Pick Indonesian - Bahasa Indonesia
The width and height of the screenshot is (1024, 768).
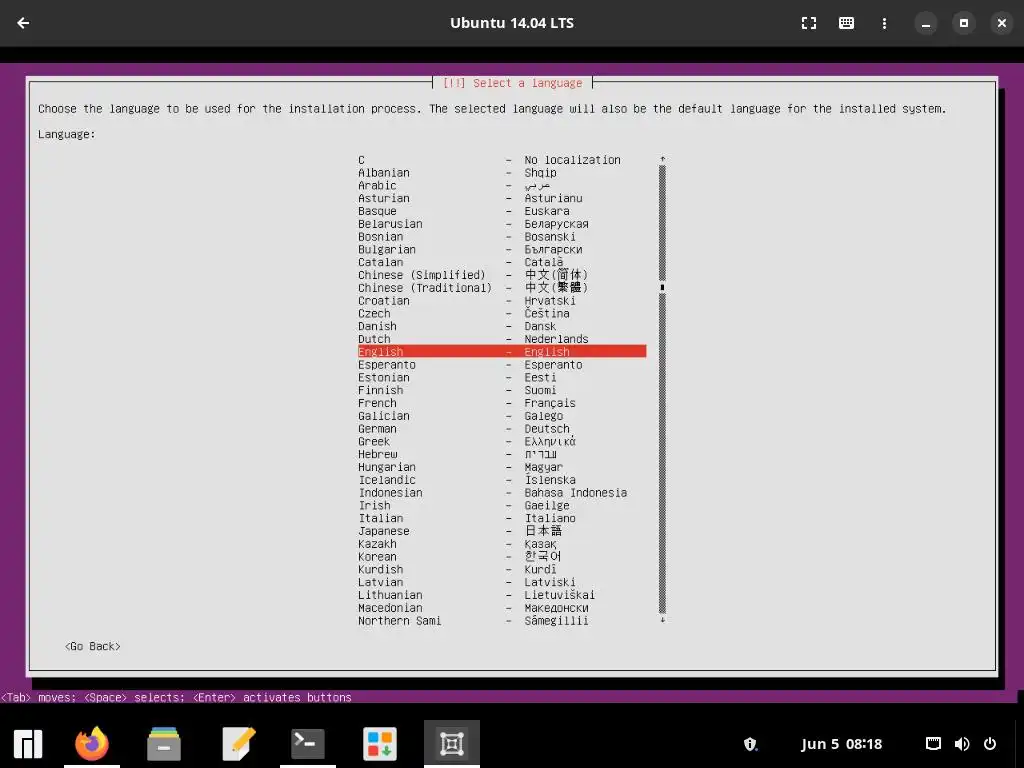[502, 492]
